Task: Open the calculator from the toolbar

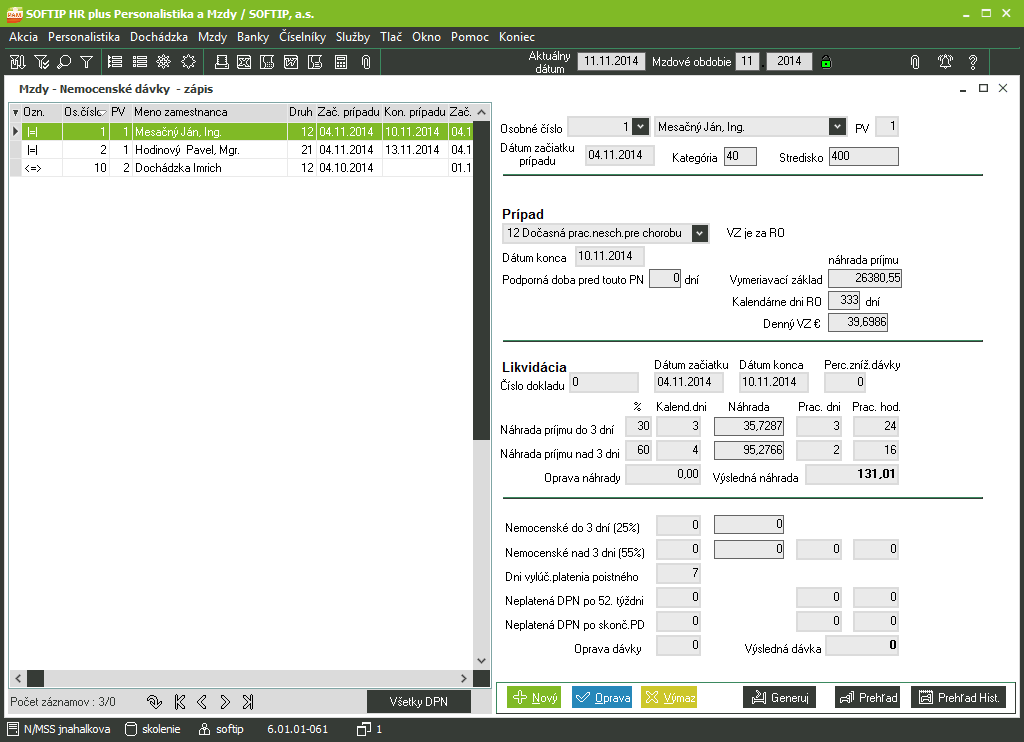Action: coord(341,62)
